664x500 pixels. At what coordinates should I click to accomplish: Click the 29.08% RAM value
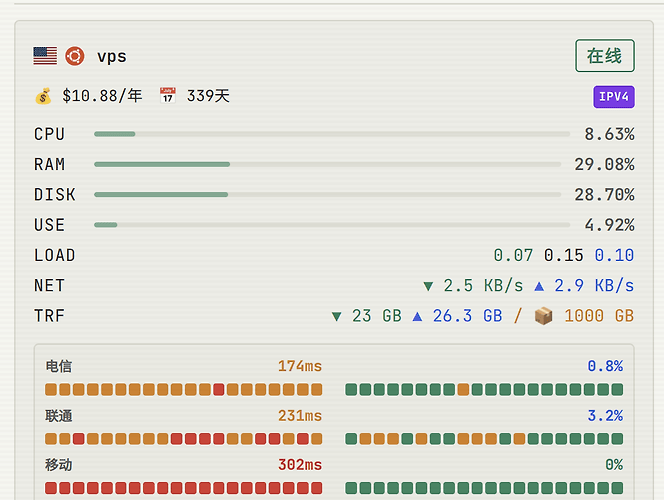[x=604, y=164]
